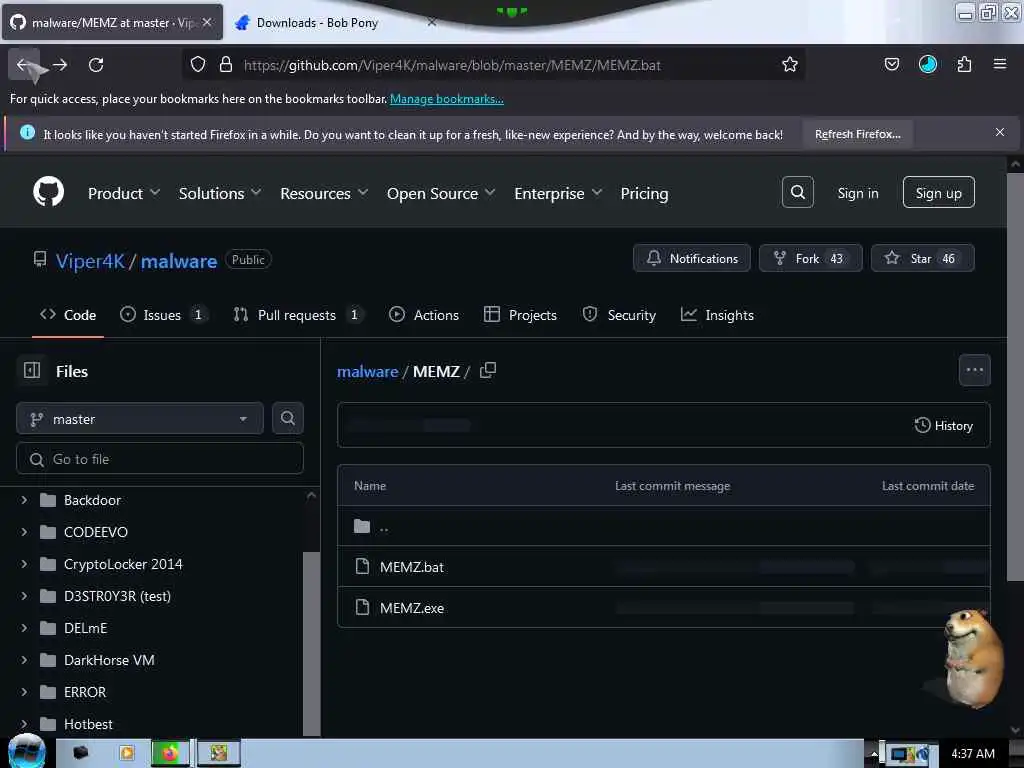Open the Pull requests tab
Viewport: 1024px width, 768px height.
click(x=298, y=315)
